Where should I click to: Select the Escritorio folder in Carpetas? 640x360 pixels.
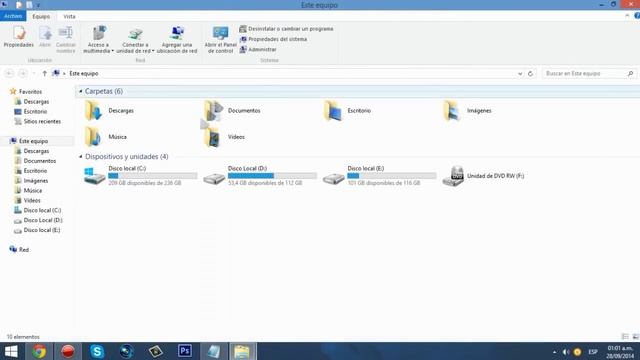[347, 111]
